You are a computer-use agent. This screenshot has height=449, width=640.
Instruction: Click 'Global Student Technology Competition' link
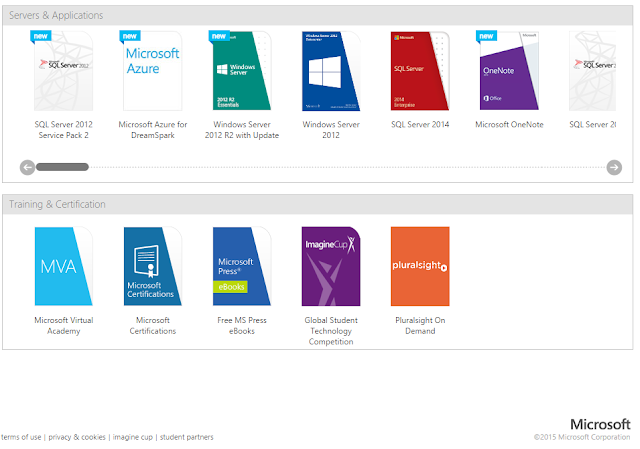tap(331, 331)
